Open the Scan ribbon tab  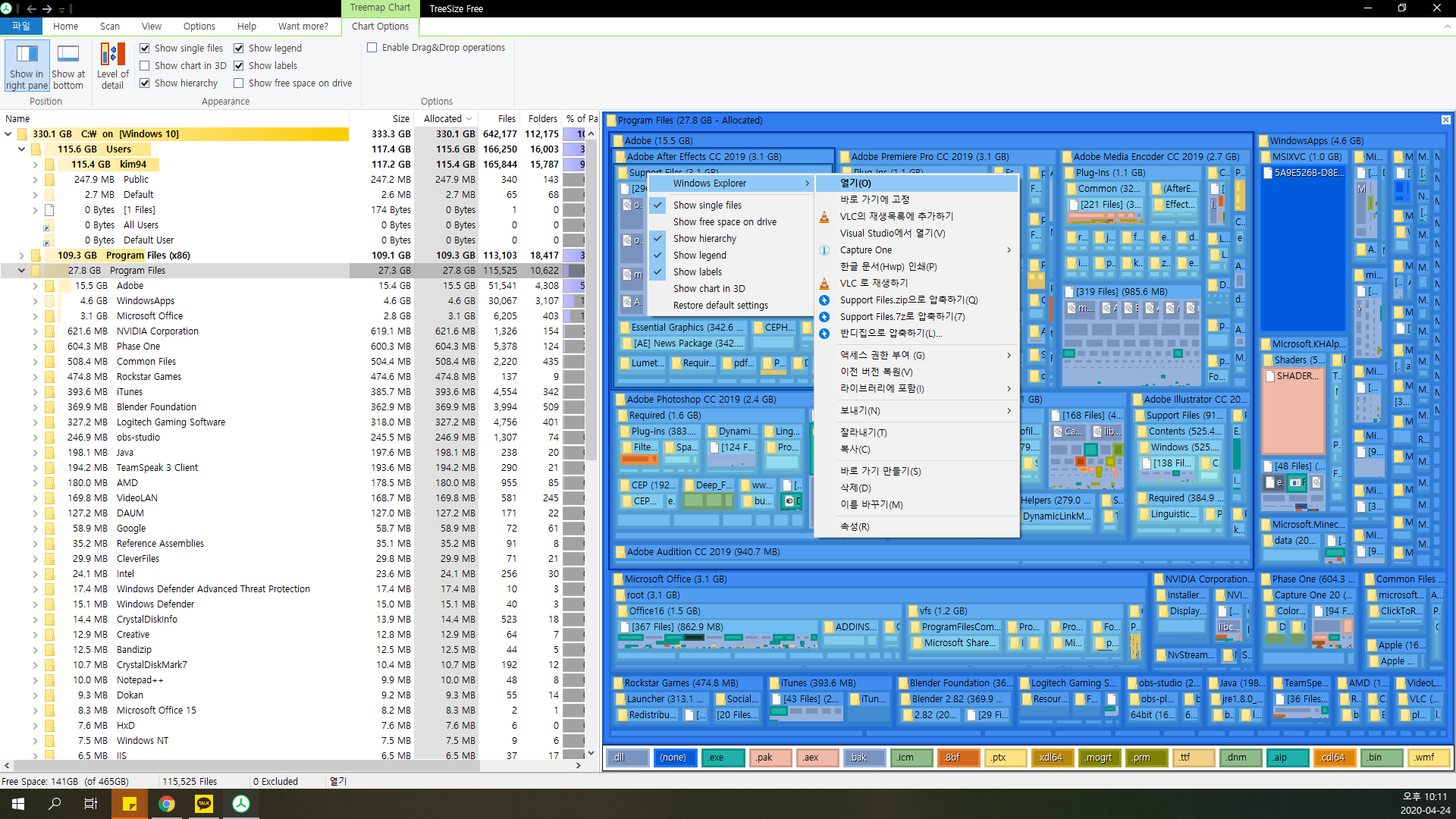[109, 26]
